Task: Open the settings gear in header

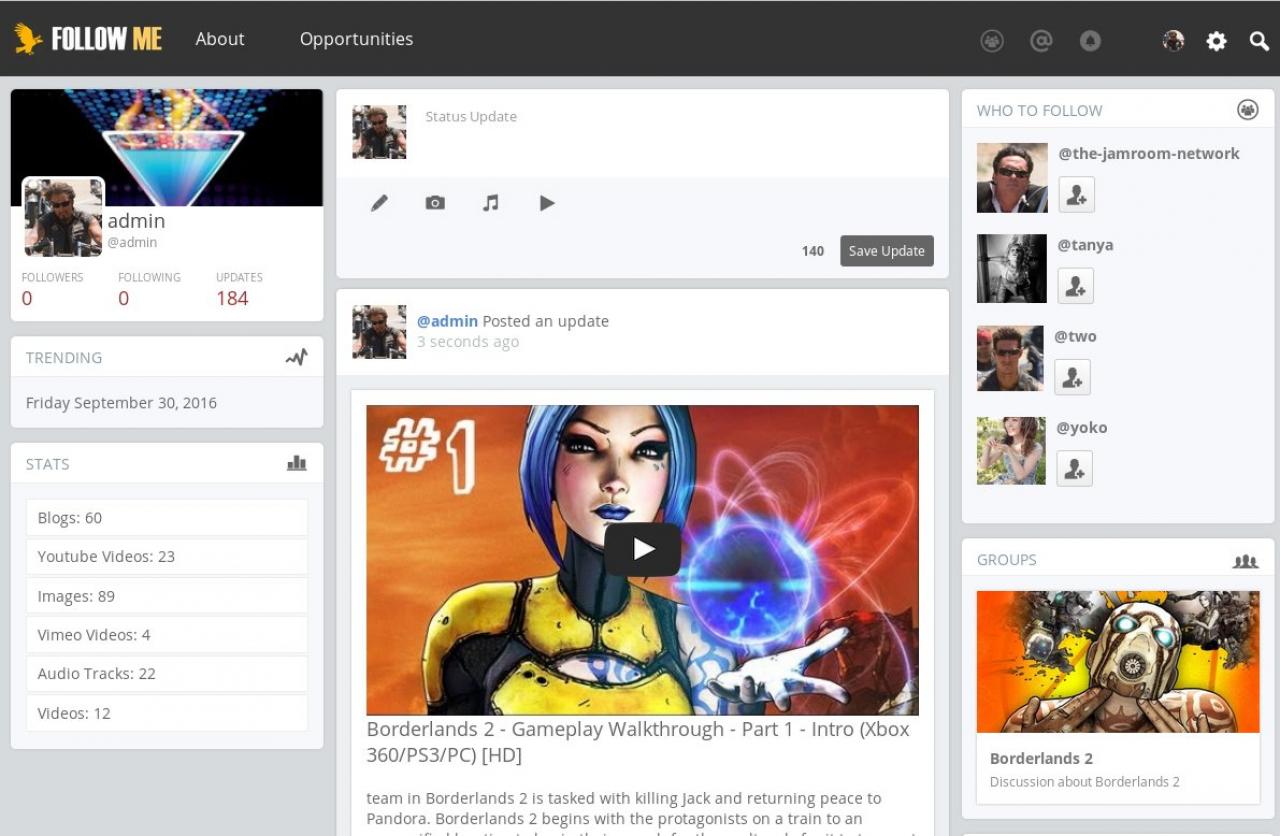Action: coord(1216,41)
